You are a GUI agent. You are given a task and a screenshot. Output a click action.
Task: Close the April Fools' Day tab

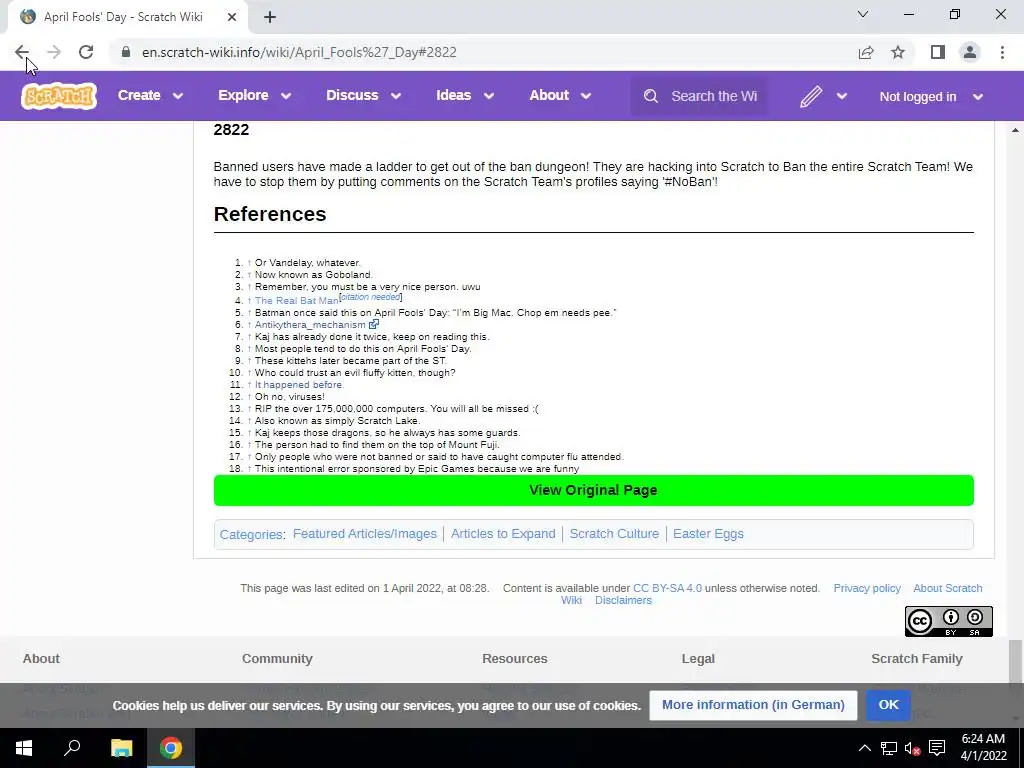[x=232, y=17]
